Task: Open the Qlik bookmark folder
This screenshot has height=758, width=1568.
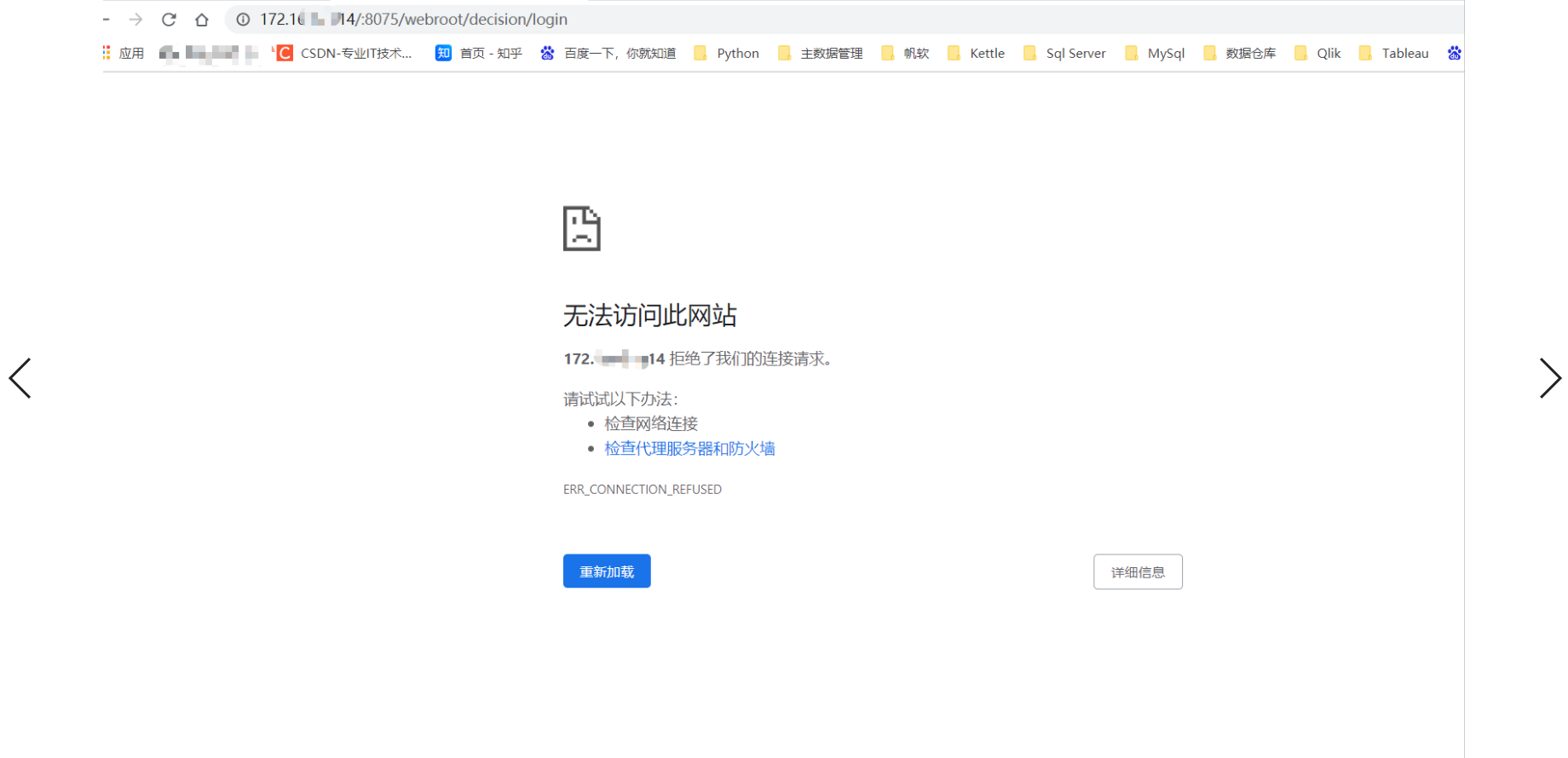Action: 1317,53
